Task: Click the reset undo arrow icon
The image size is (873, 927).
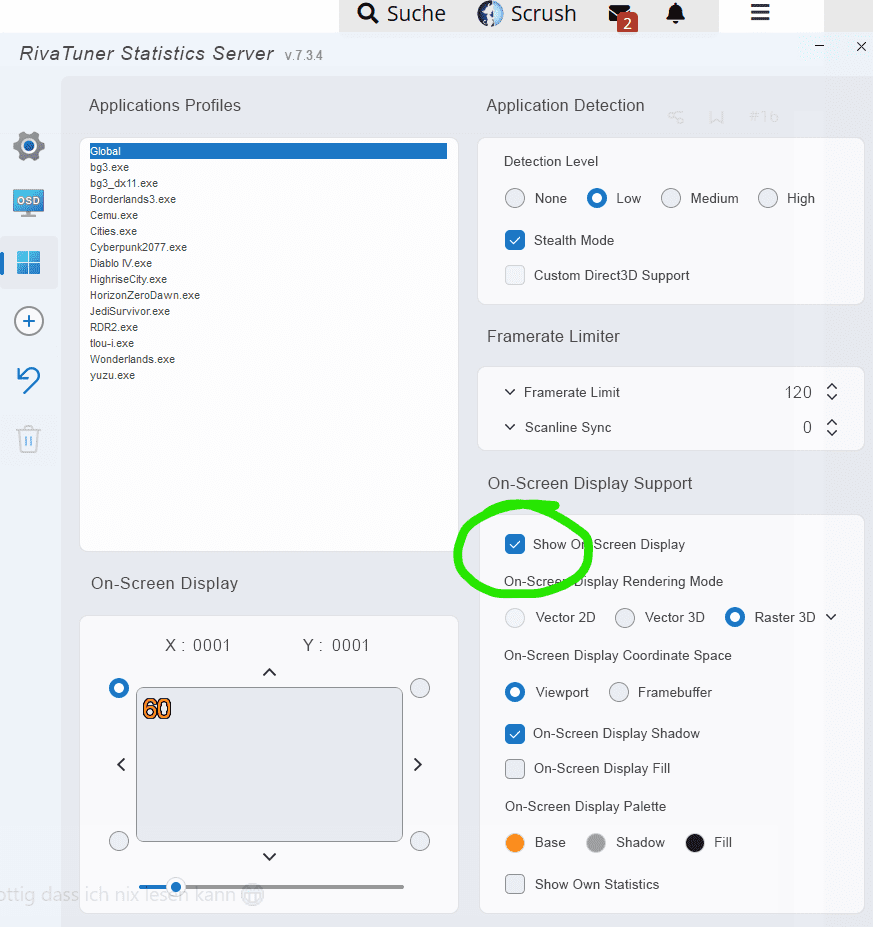Action: 29,379
